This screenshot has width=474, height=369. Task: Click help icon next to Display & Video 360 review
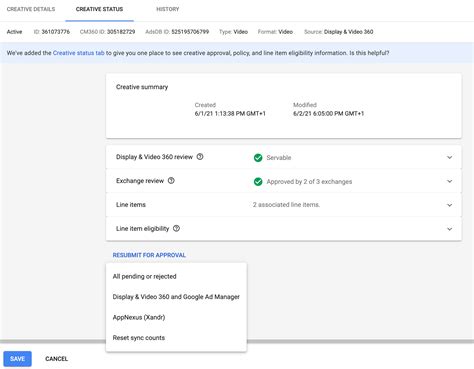click(x=200, y=157)
